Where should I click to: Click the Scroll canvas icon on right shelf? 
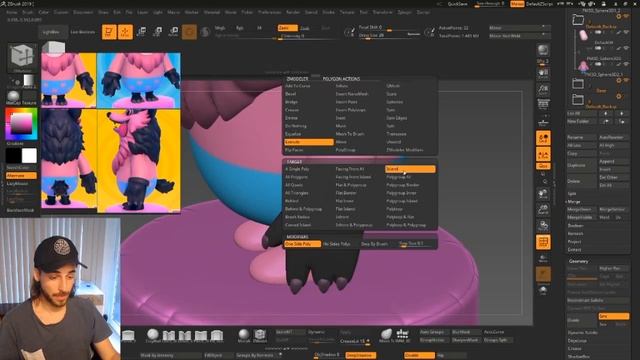pyautogui.click(x=543, y=74)
